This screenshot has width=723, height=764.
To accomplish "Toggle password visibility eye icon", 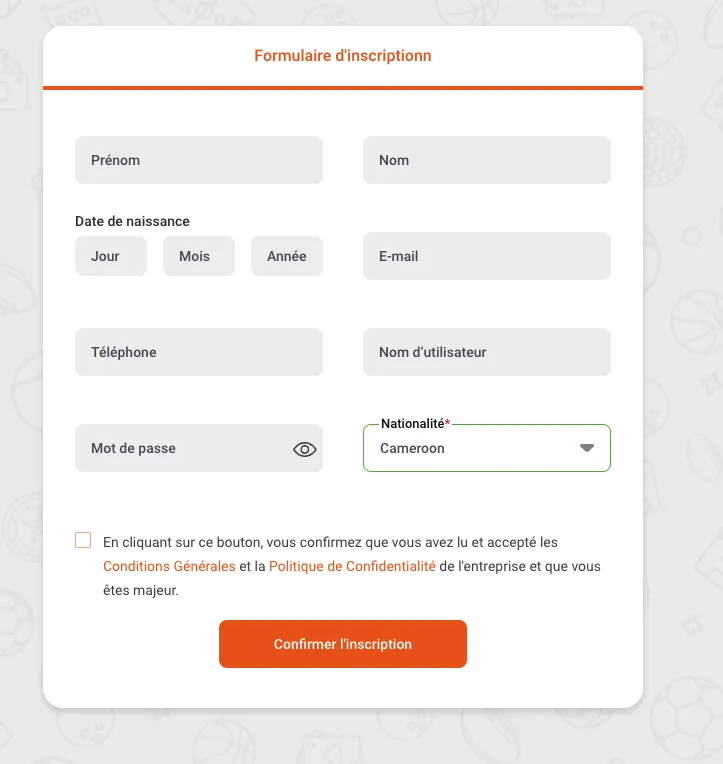I will pos(304,449).
